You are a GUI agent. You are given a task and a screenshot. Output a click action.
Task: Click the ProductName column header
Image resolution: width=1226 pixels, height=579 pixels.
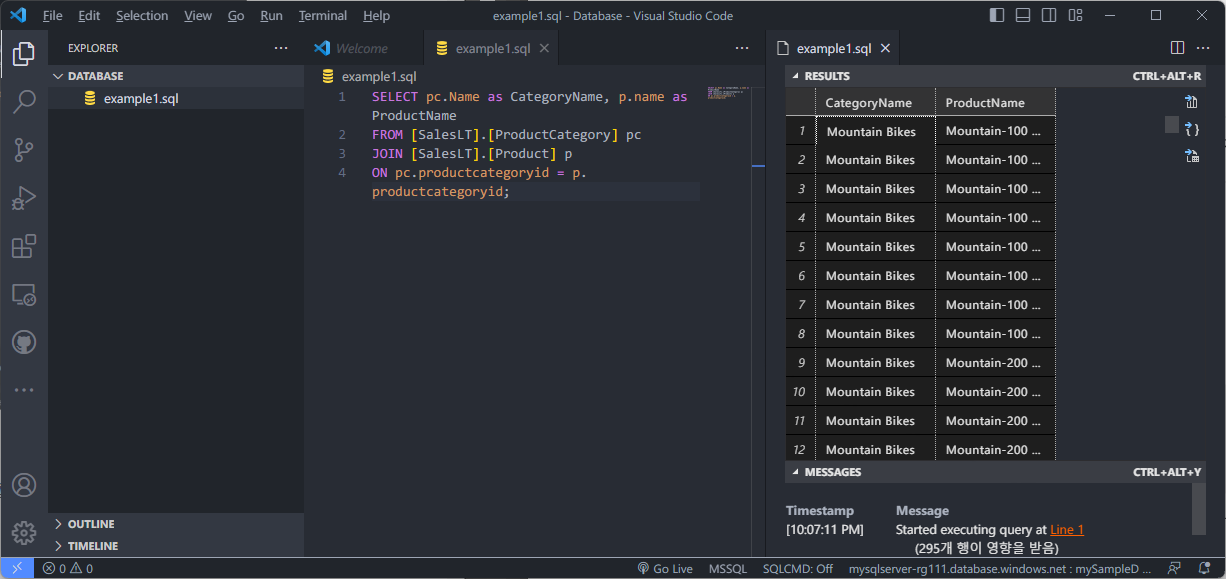click(995, 102)
